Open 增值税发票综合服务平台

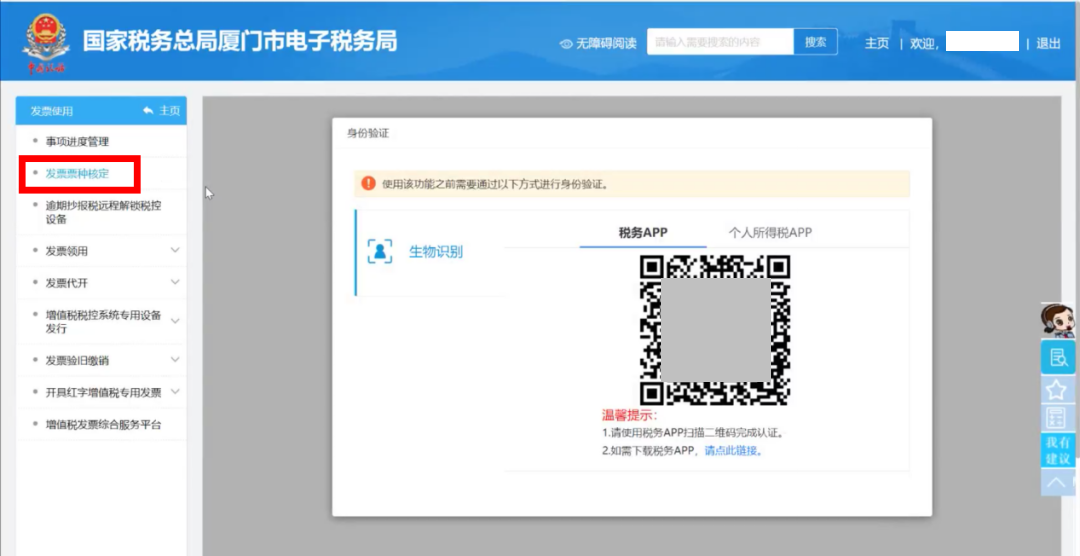click(103, 424)
